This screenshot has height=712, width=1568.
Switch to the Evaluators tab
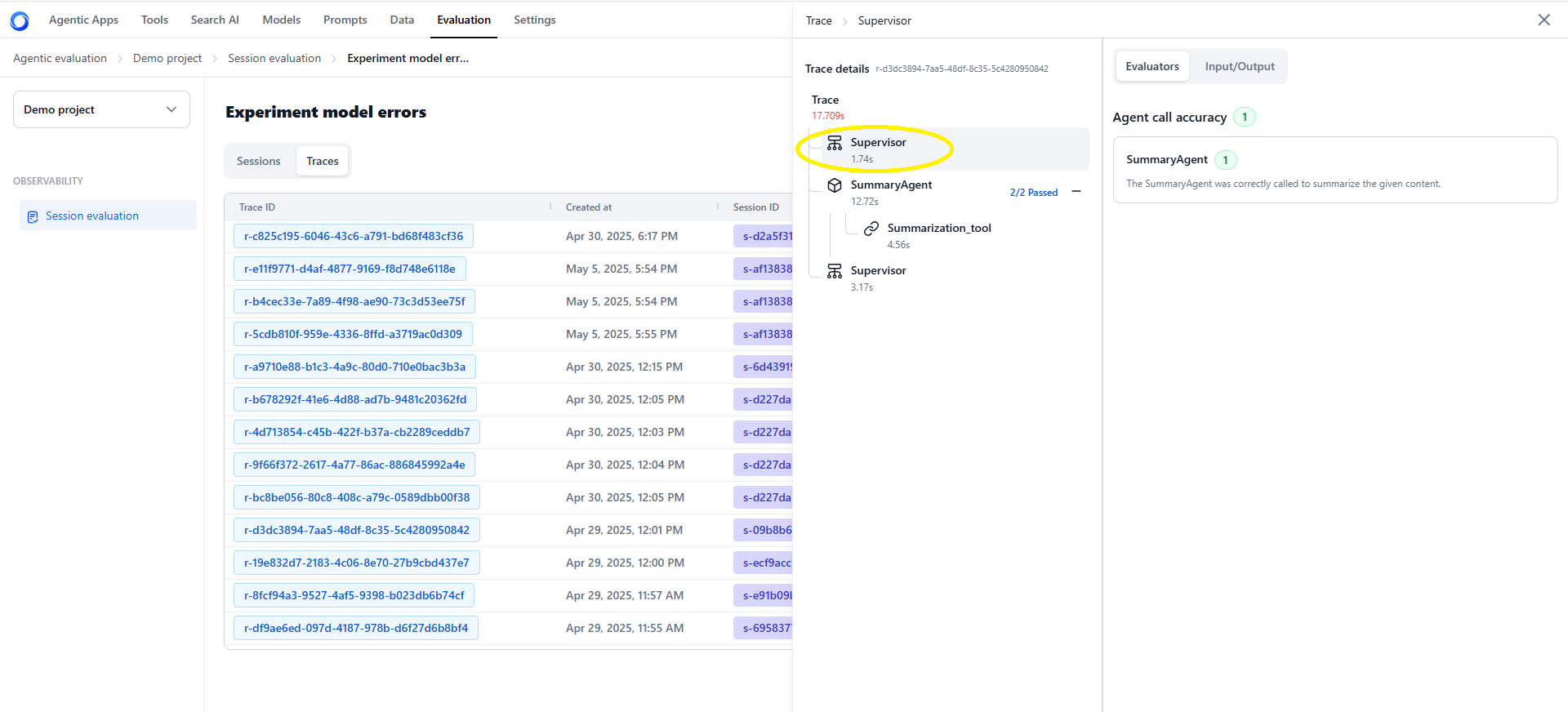[1152, 66]
